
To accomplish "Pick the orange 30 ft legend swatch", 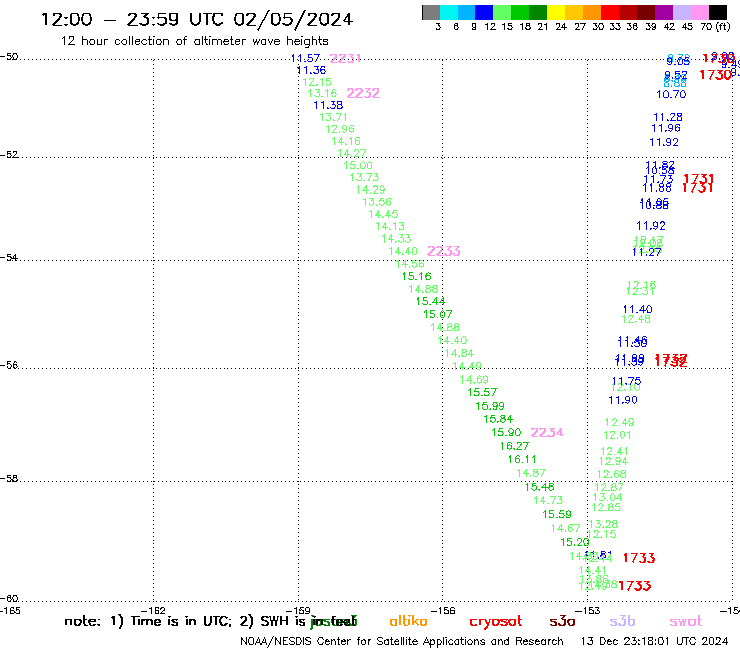I will [x=592, y=12].
